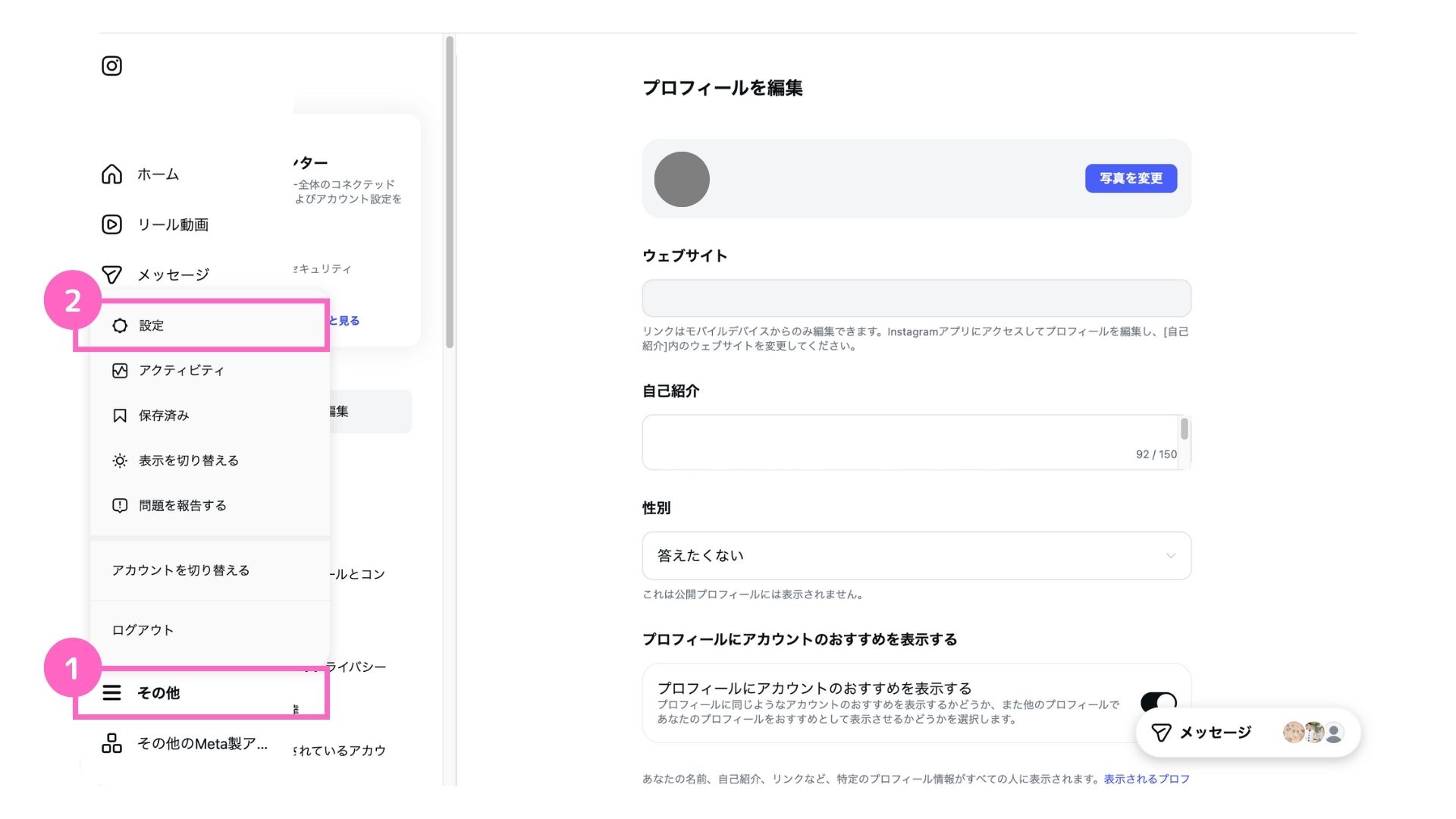1456x819 pixels.
Task: Expand the gender dropdown 答えたくない
Action: [916, 556]
